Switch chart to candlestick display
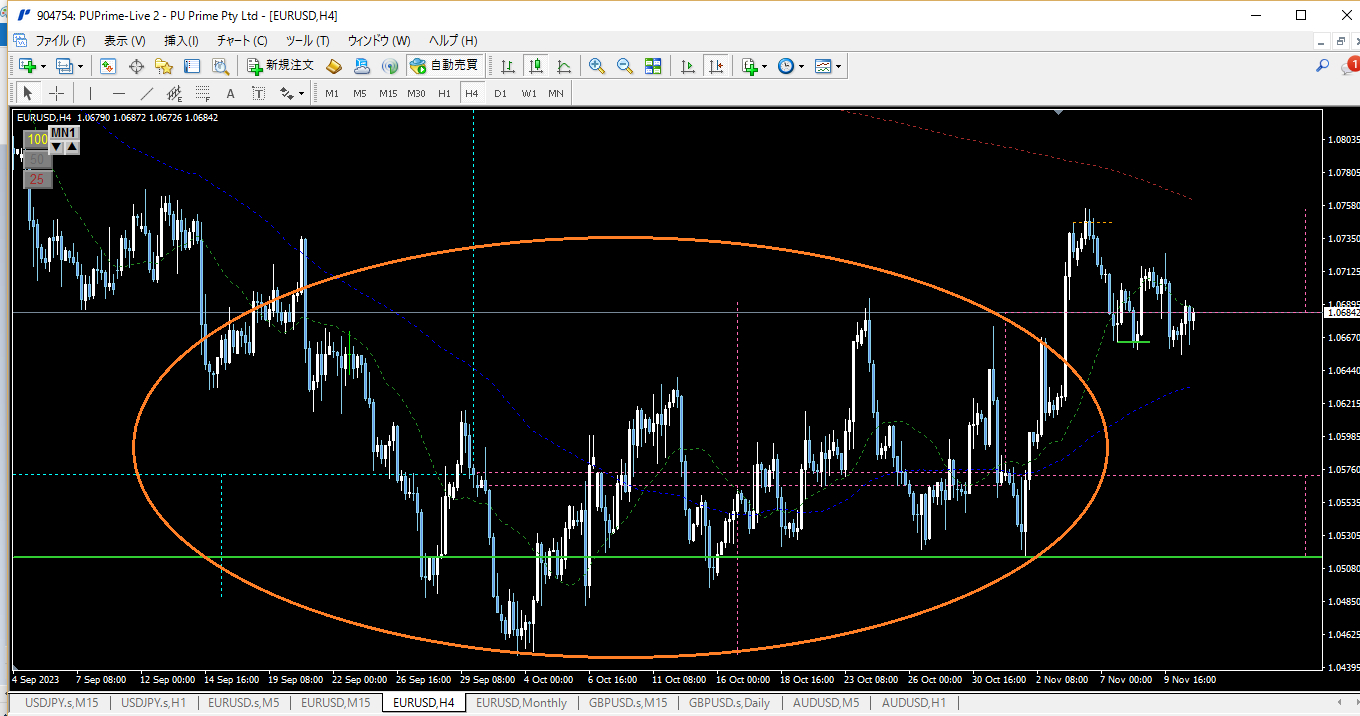 click(536, 66)
